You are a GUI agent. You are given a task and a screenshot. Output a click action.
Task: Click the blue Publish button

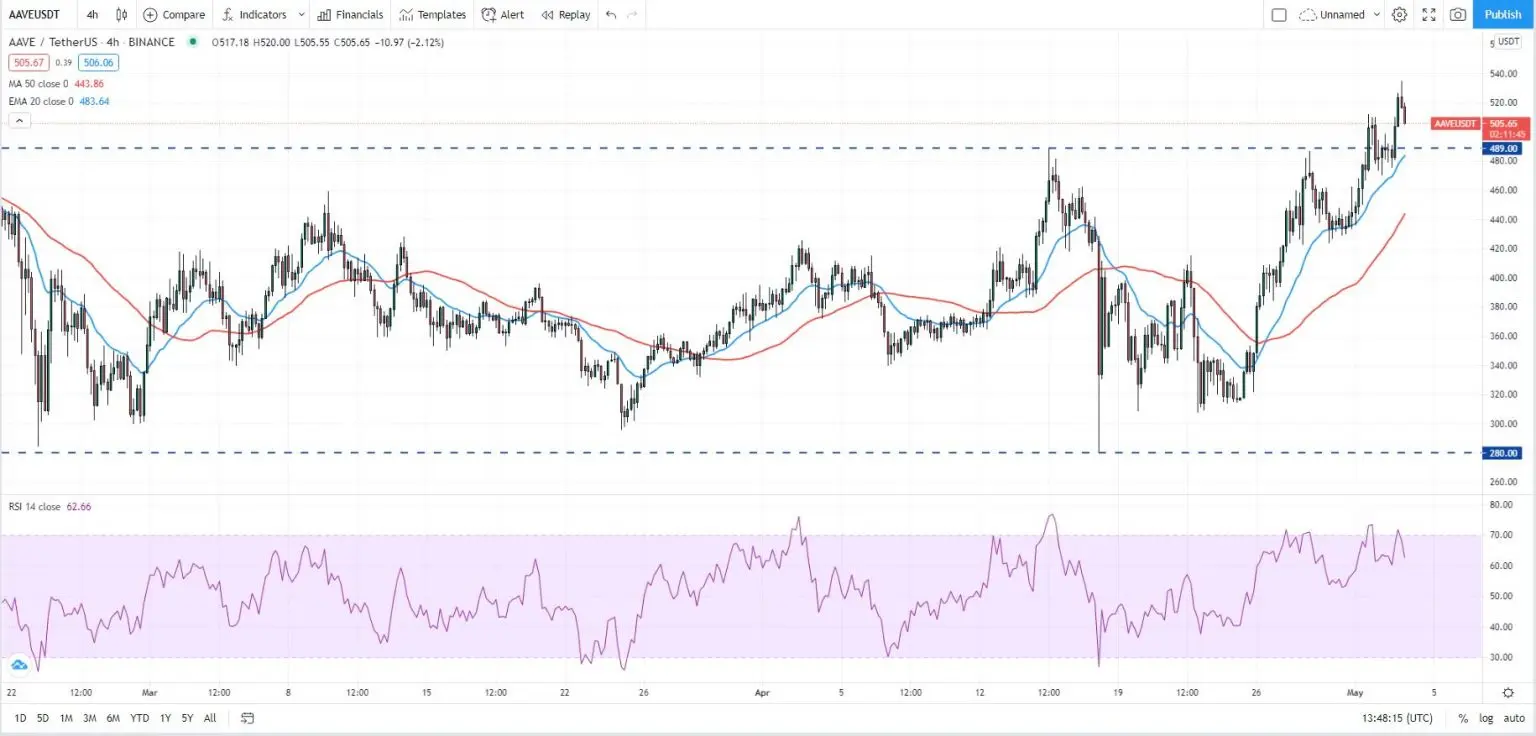click(1503, 15)
